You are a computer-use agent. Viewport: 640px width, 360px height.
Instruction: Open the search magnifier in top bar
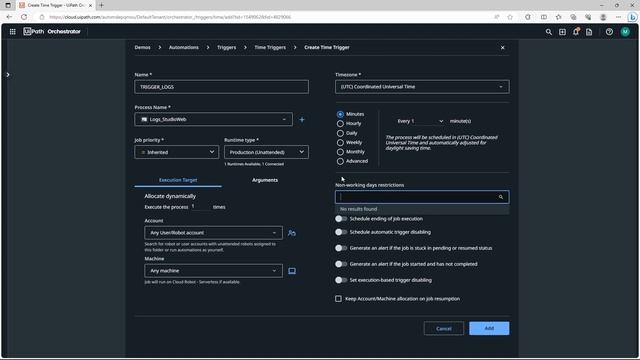pos(549,32)
